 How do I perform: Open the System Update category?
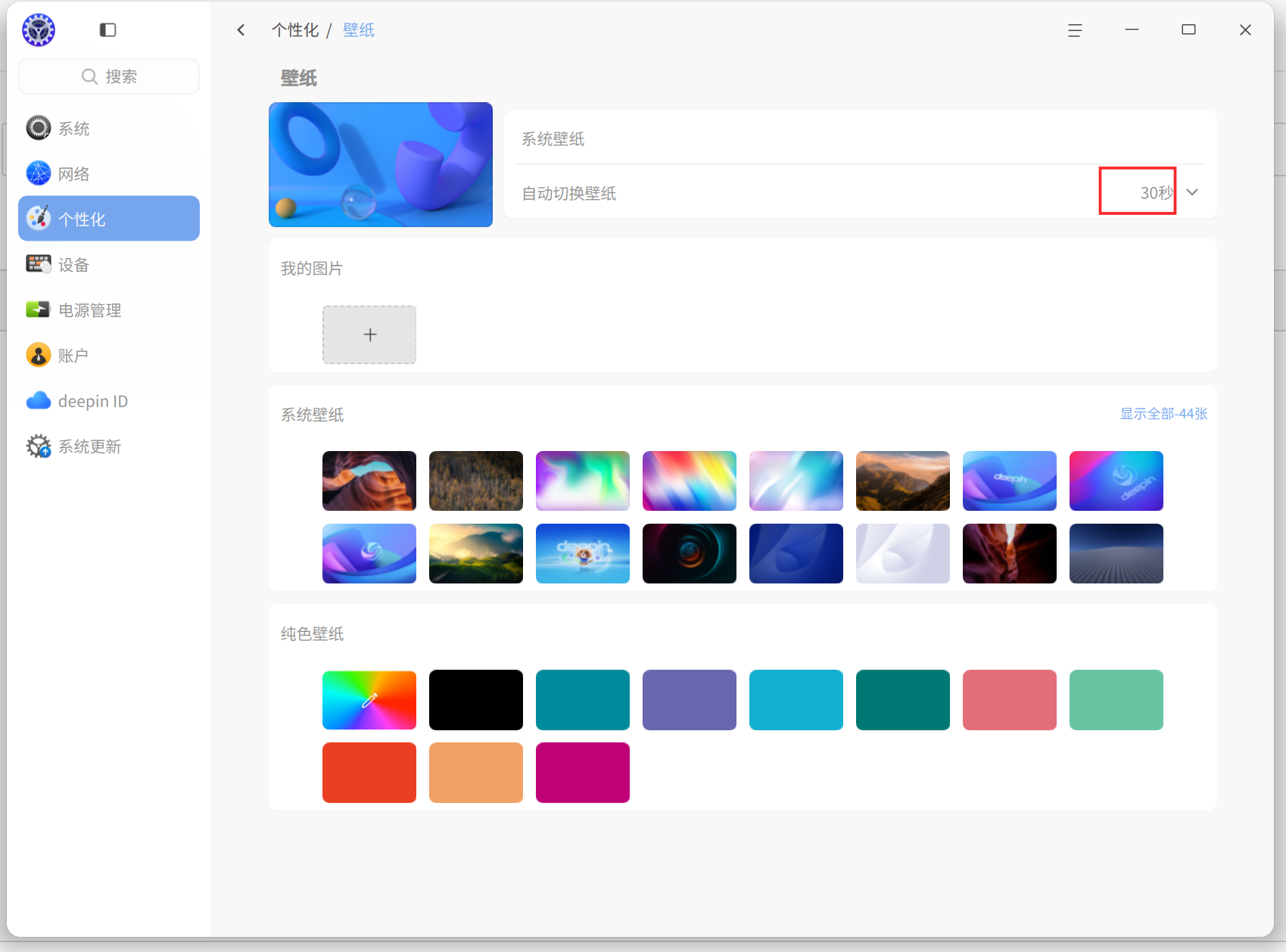point(109,446)
